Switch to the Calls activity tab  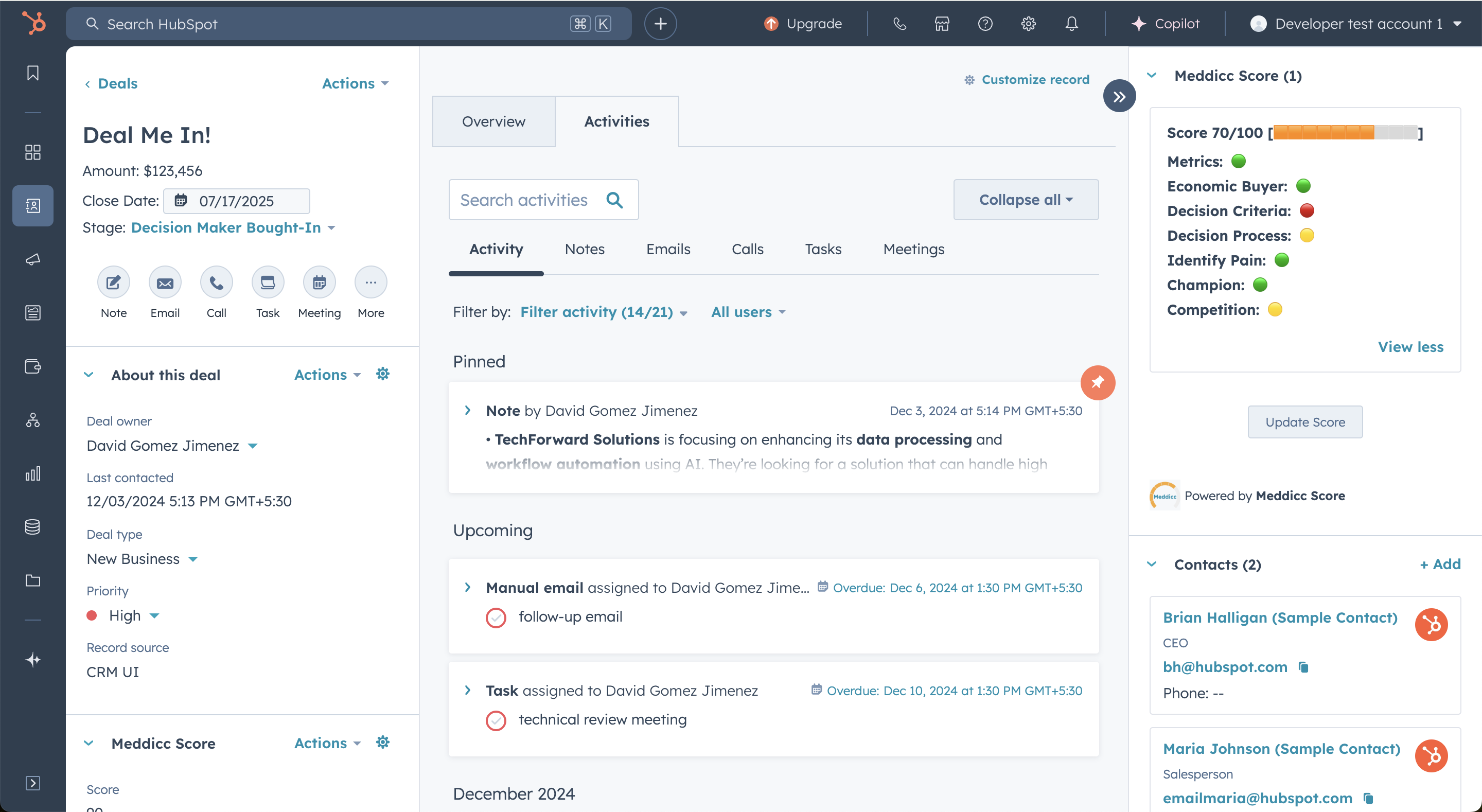coord(747,249)
